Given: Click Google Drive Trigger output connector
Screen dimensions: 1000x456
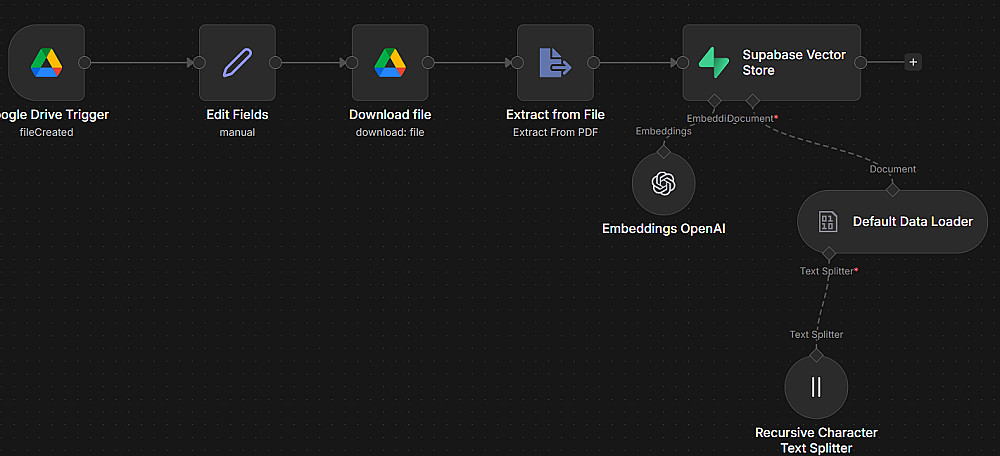Looking at the screenshot, I should pos(84,63).
